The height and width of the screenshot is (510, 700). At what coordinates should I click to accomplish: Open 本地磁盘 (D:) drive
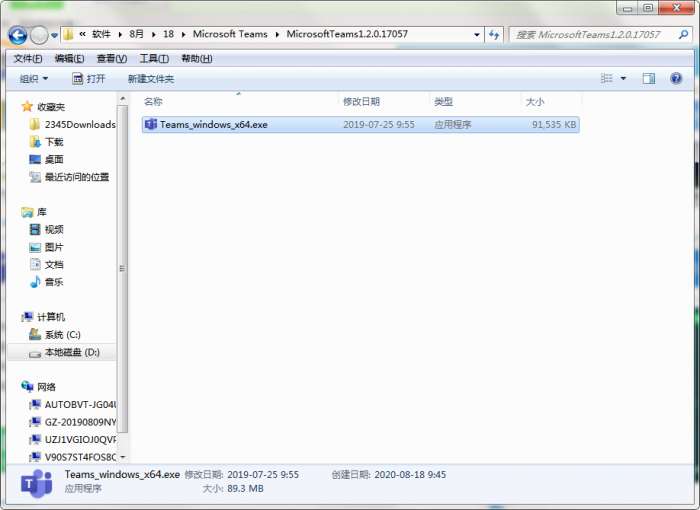click(x=72, y=352)
